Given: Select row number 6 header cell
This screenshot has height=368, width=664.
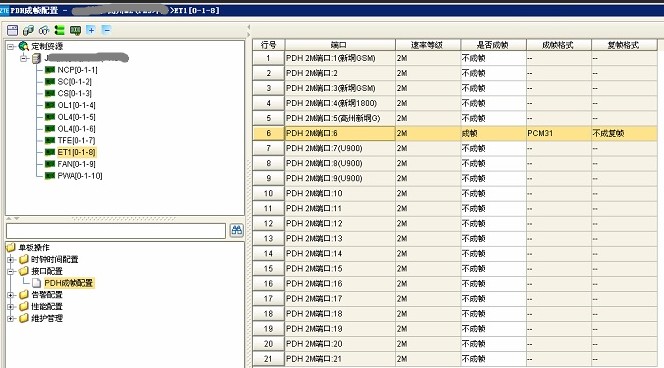Looking at the screenshot, I should tap(268, 133).
